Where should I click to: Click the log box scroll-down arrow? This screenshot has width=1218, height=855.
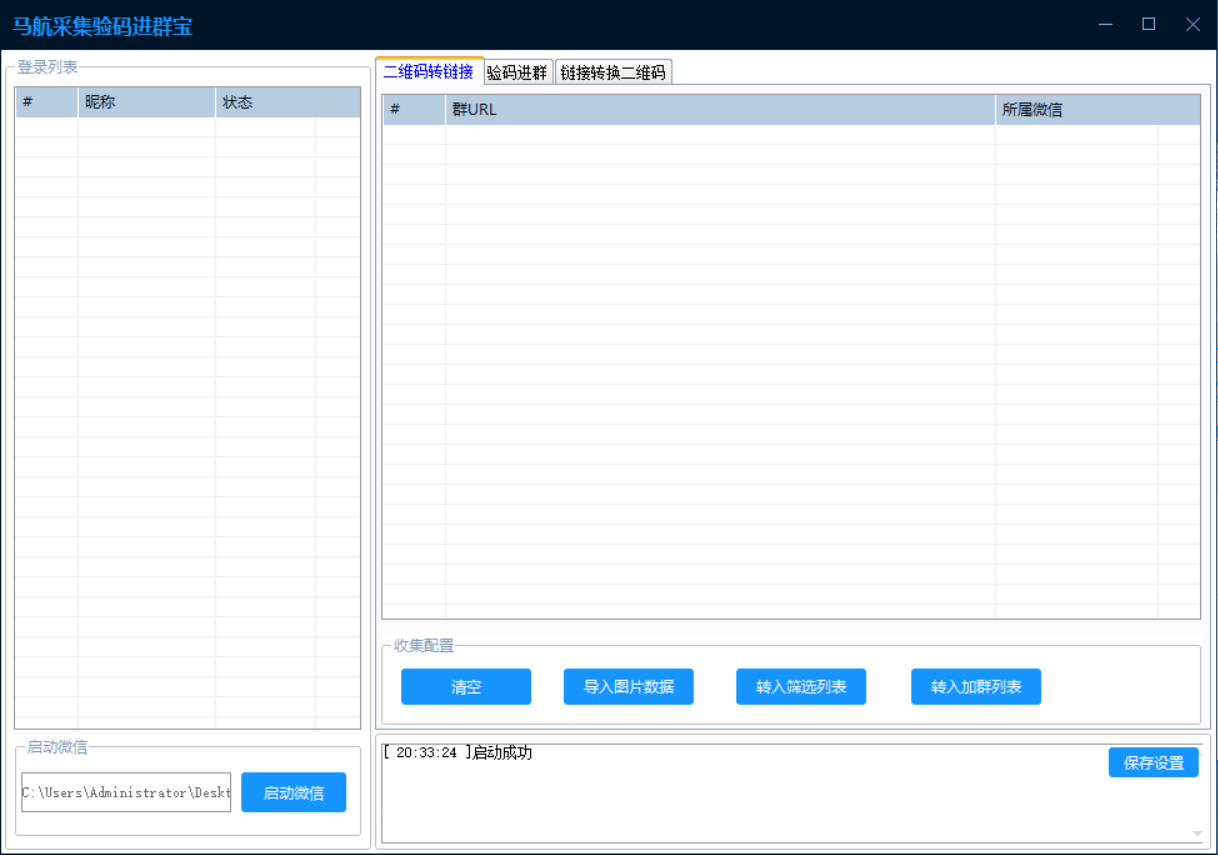(x=1197, y=833)
